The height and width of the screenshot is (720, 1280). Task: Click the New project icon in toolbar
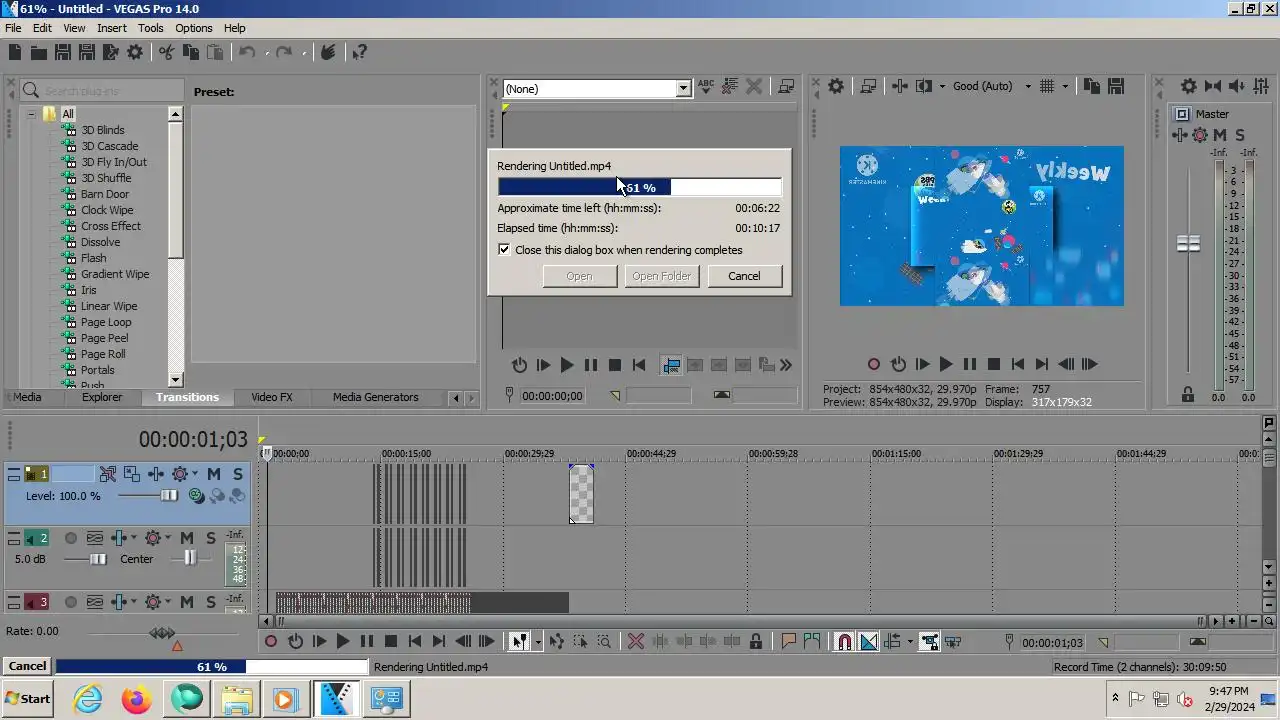point(15,53)
